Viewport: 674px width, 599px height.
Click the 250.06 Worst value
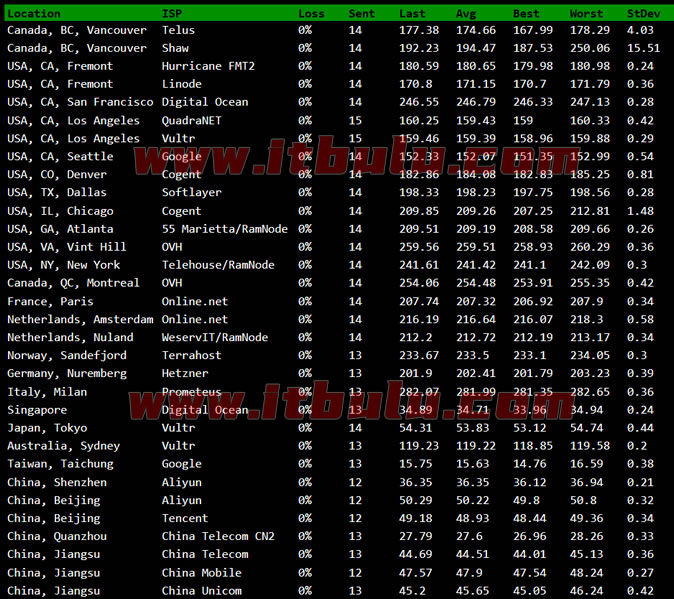tap(590, 48)
